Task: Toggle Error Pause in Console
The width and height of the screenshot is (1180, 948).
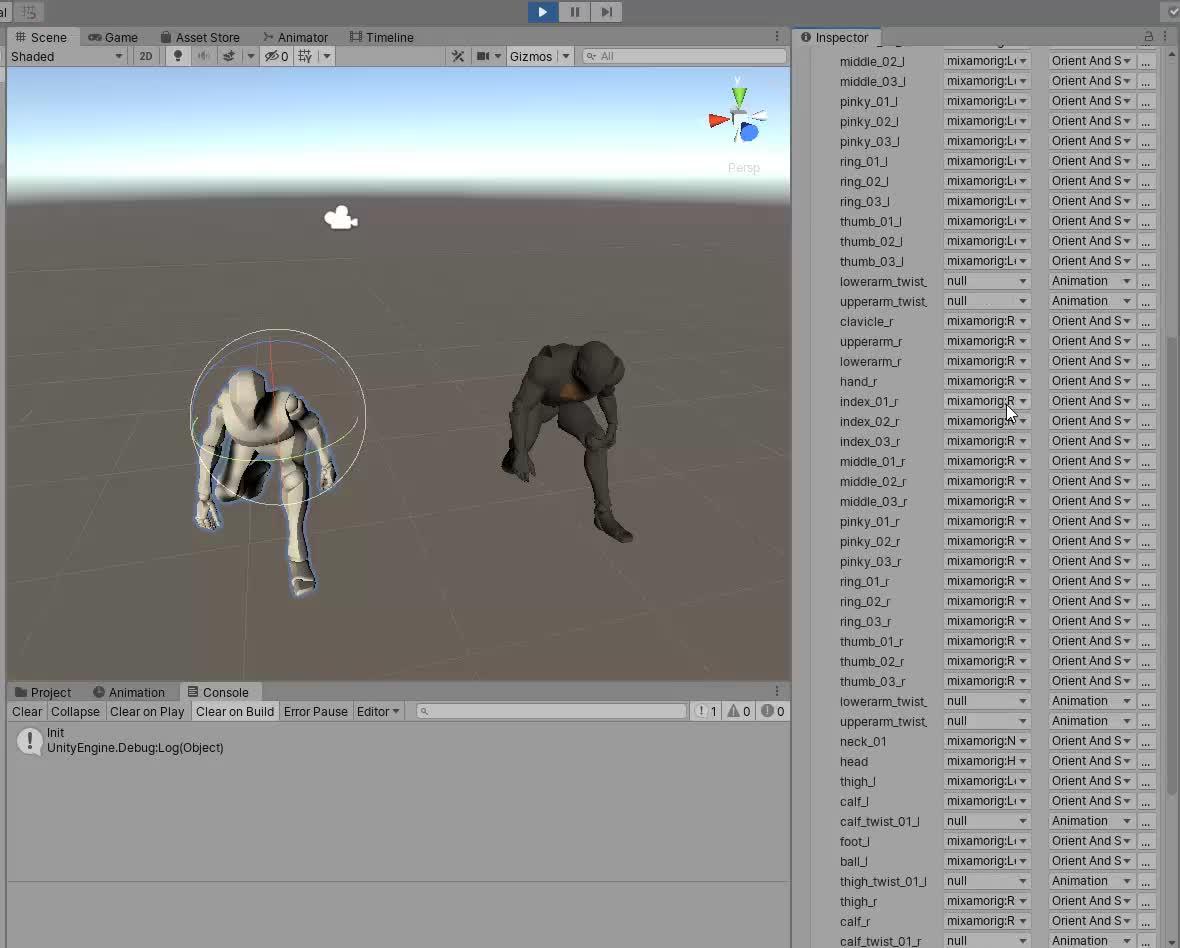Action: click(315, 712)
